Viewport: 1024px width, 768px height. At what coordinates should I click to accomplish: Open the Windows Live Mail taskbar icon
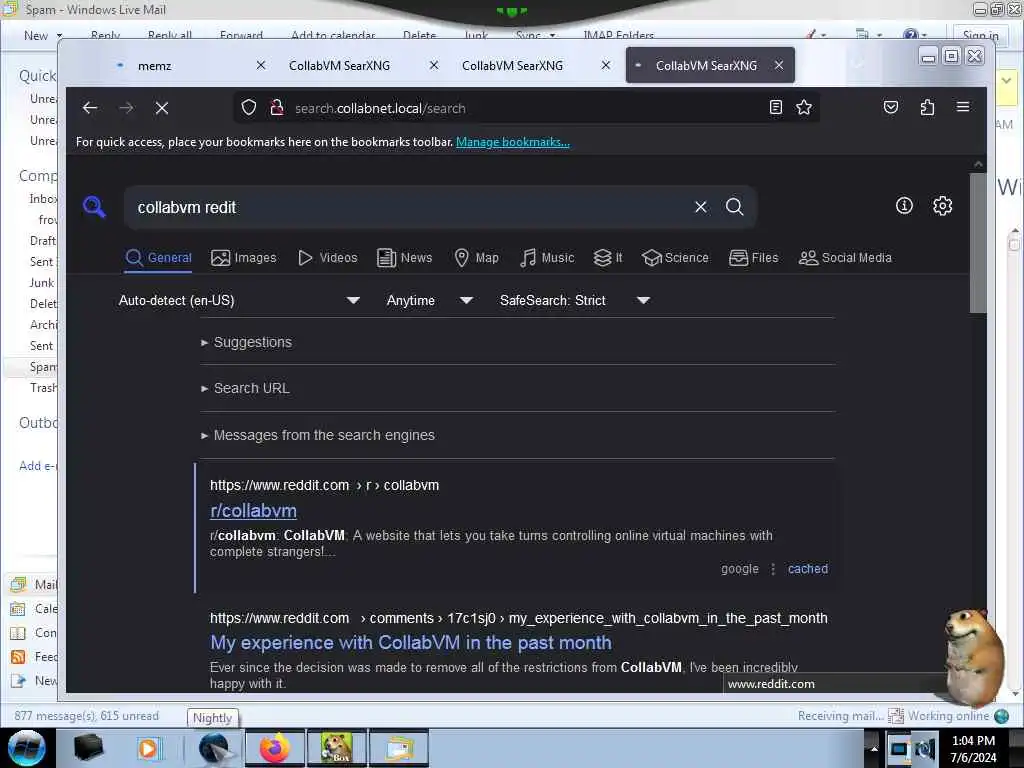tap(399, 748)
